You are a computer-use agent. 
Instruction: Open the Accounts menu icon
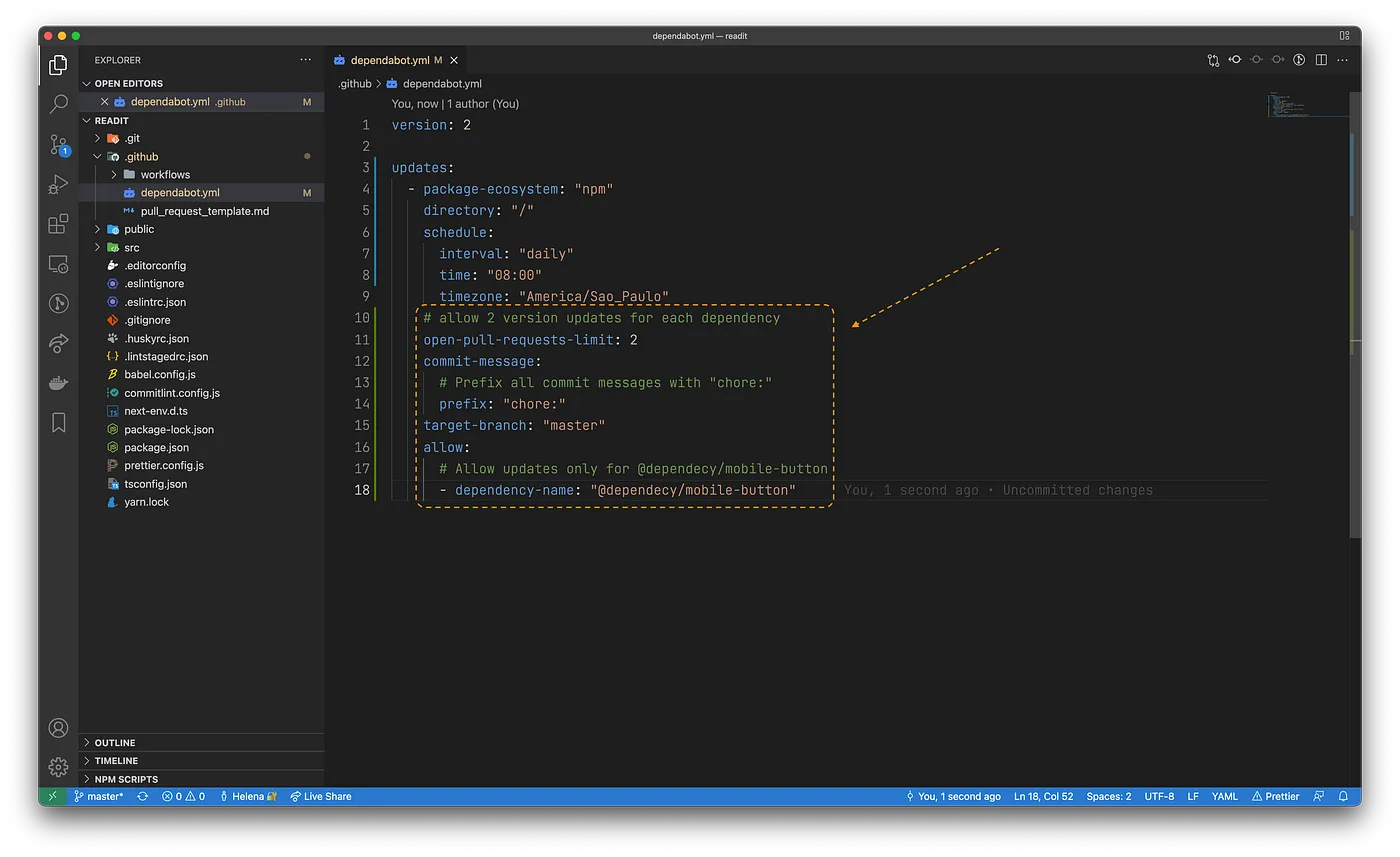tap(58, 728)
